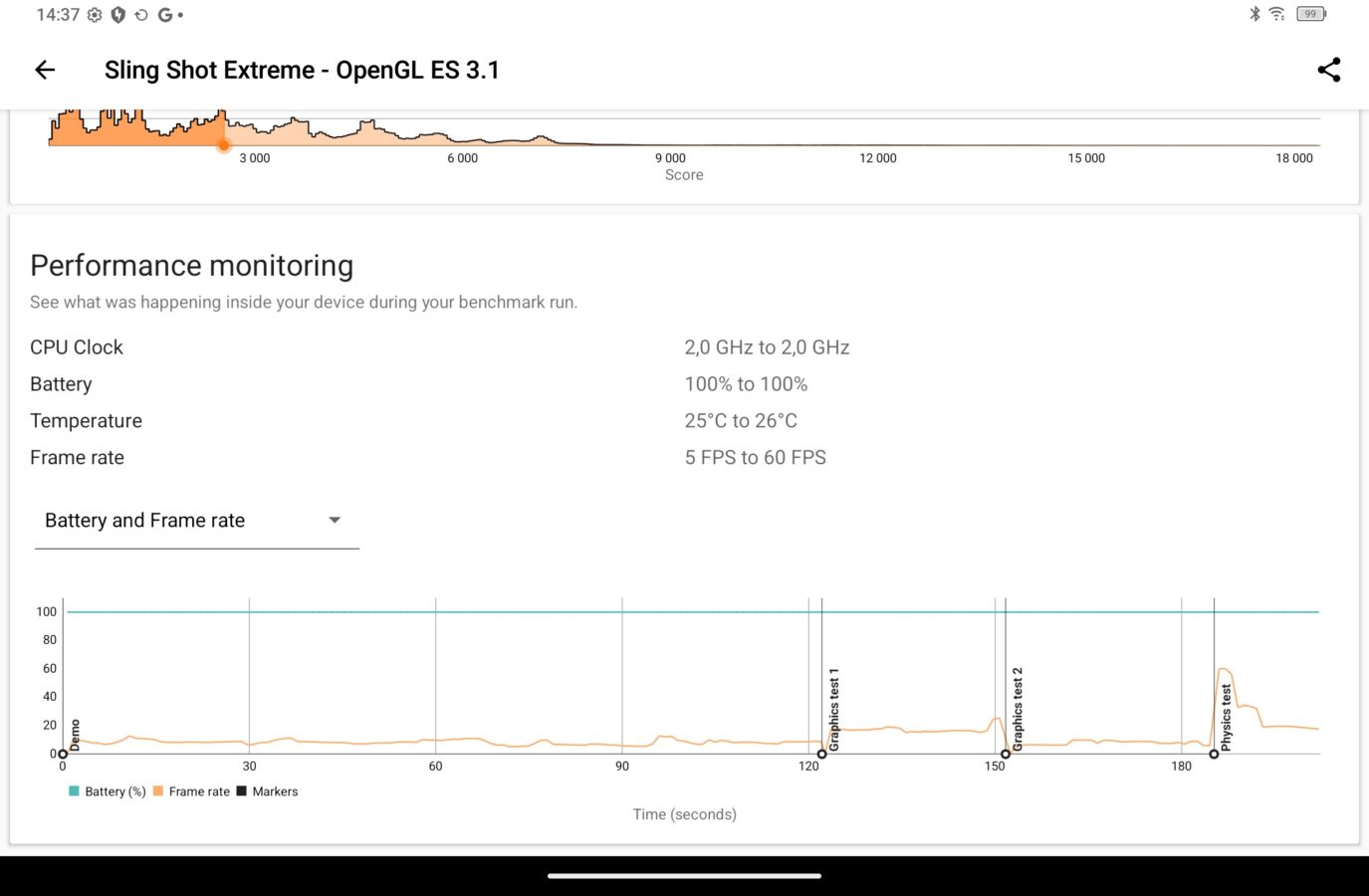This screenshot has height=896, width=1369.
Task: Tap the shield icon in the status bar
Action: (117, 15)
